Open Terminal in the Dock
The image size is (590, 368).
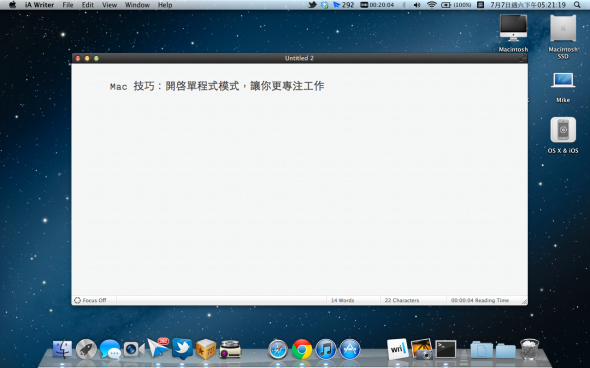446,349
